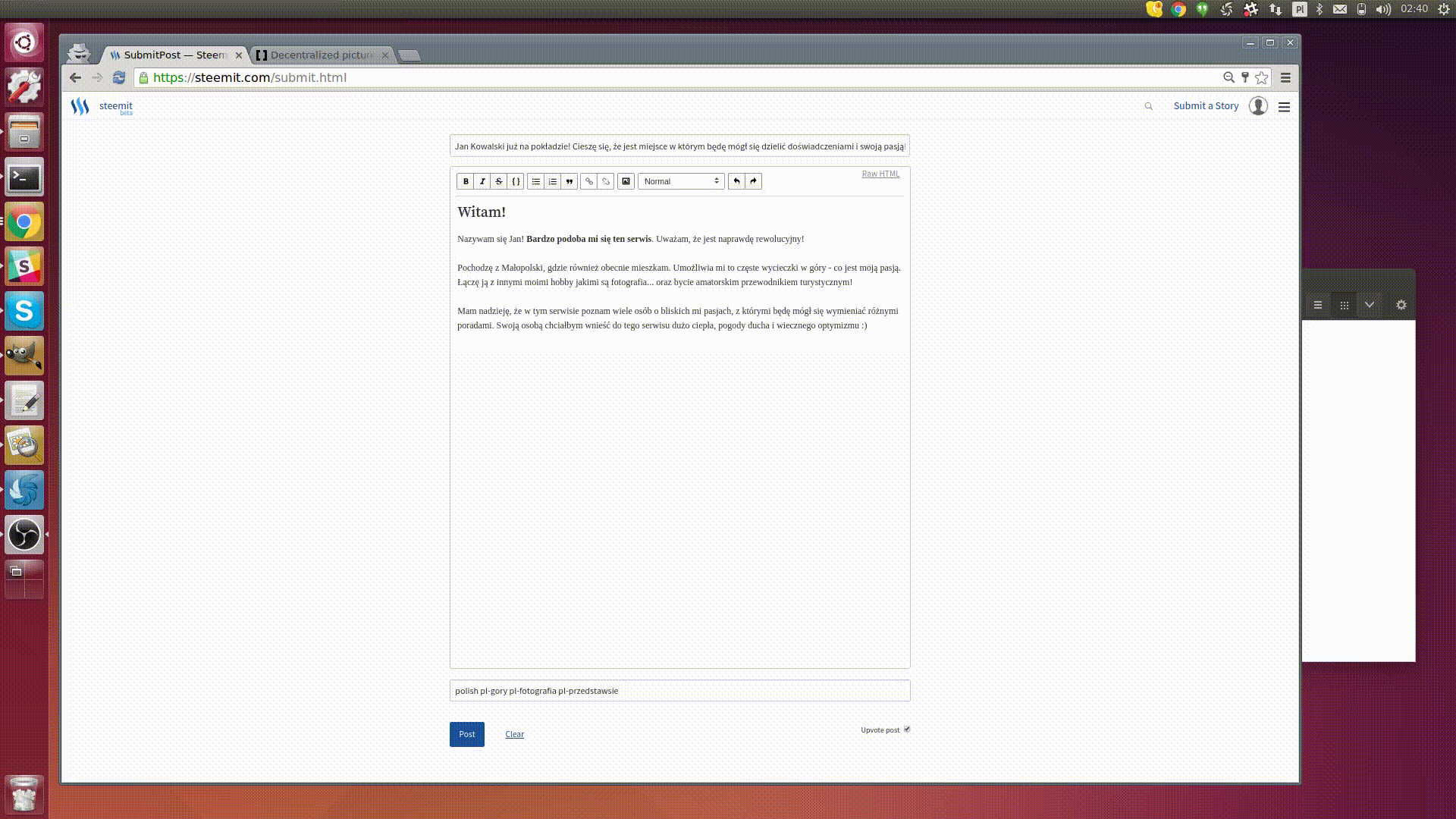This screenshot has height=819, width=1456.
Task: Open Ubuntu Dash from launcher
Action: [x=24, y=42]
